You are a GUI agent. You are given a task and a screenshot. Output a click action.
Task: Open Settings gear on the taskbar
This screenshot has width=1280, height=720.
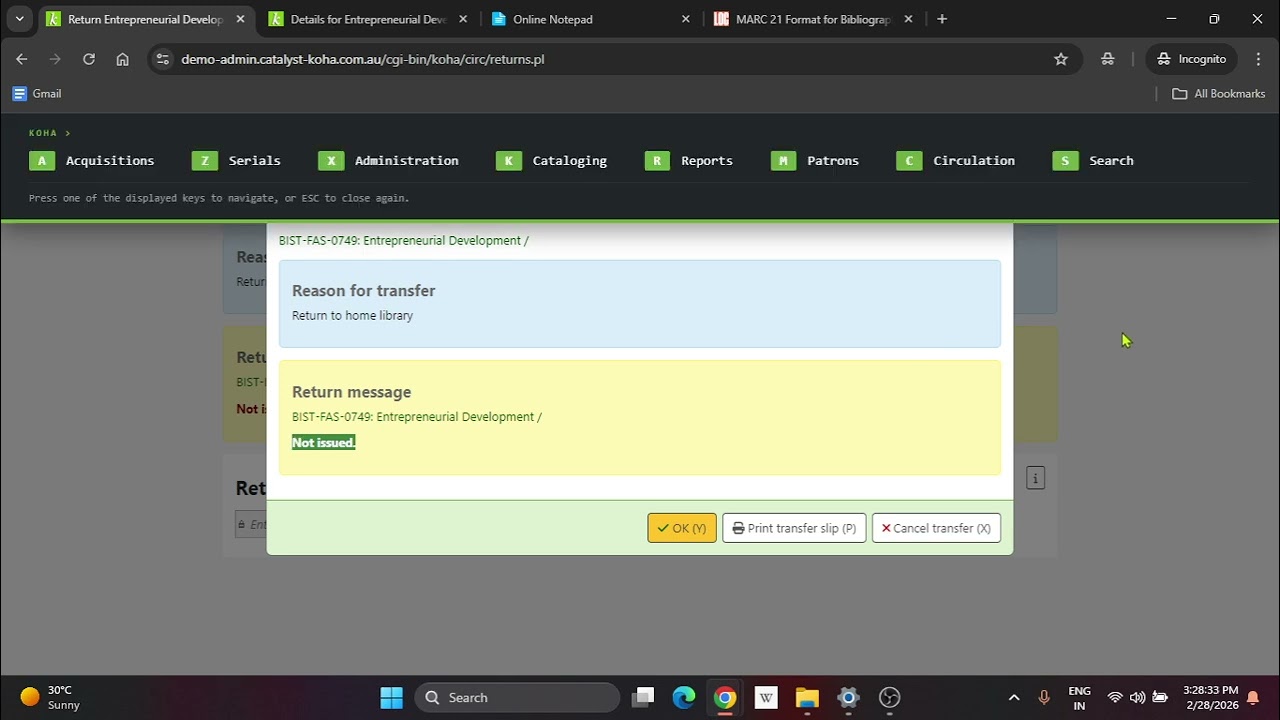point(848,697)
